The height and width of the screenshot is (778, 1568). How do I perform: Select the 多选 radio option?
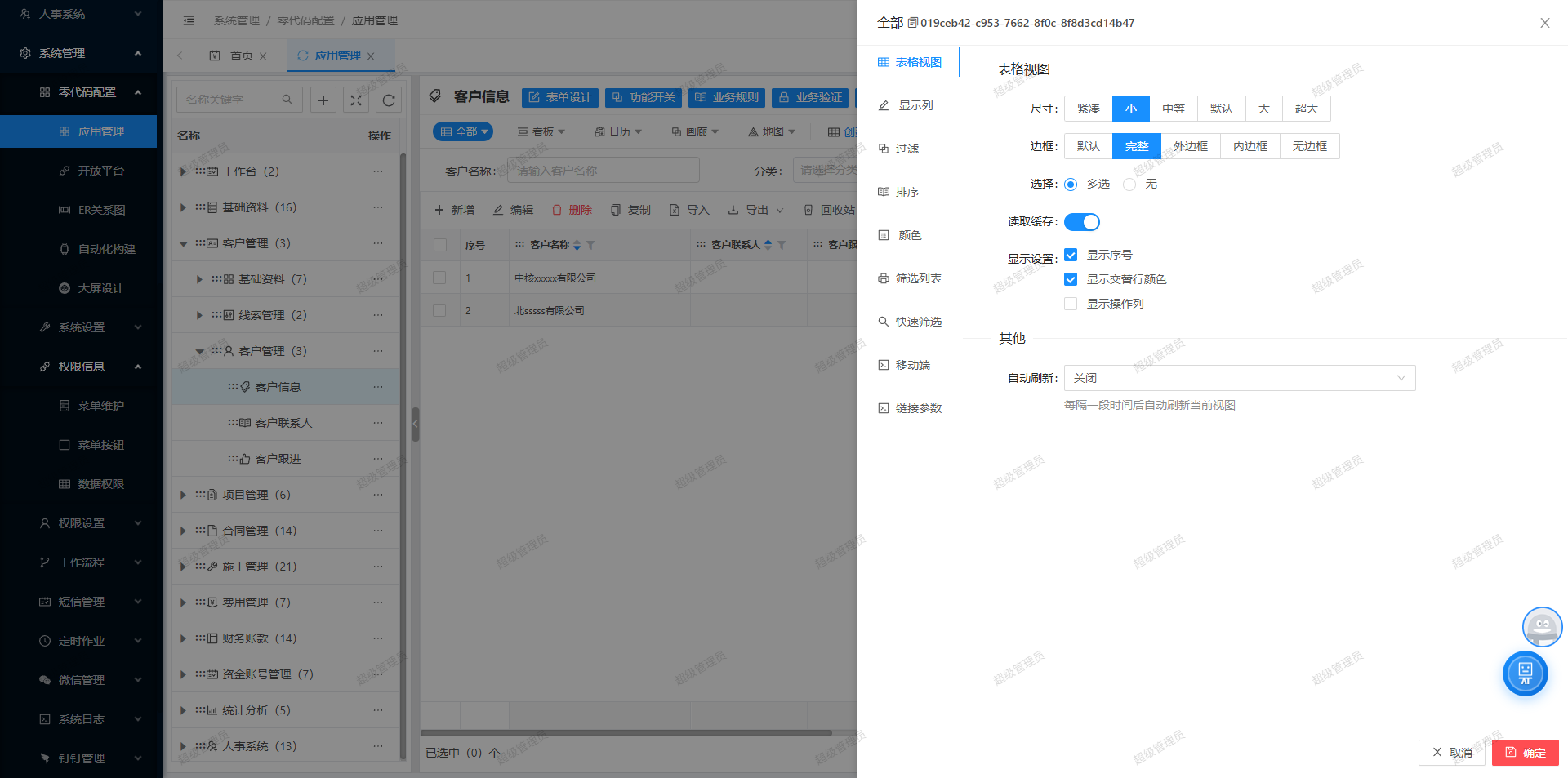1071,184
